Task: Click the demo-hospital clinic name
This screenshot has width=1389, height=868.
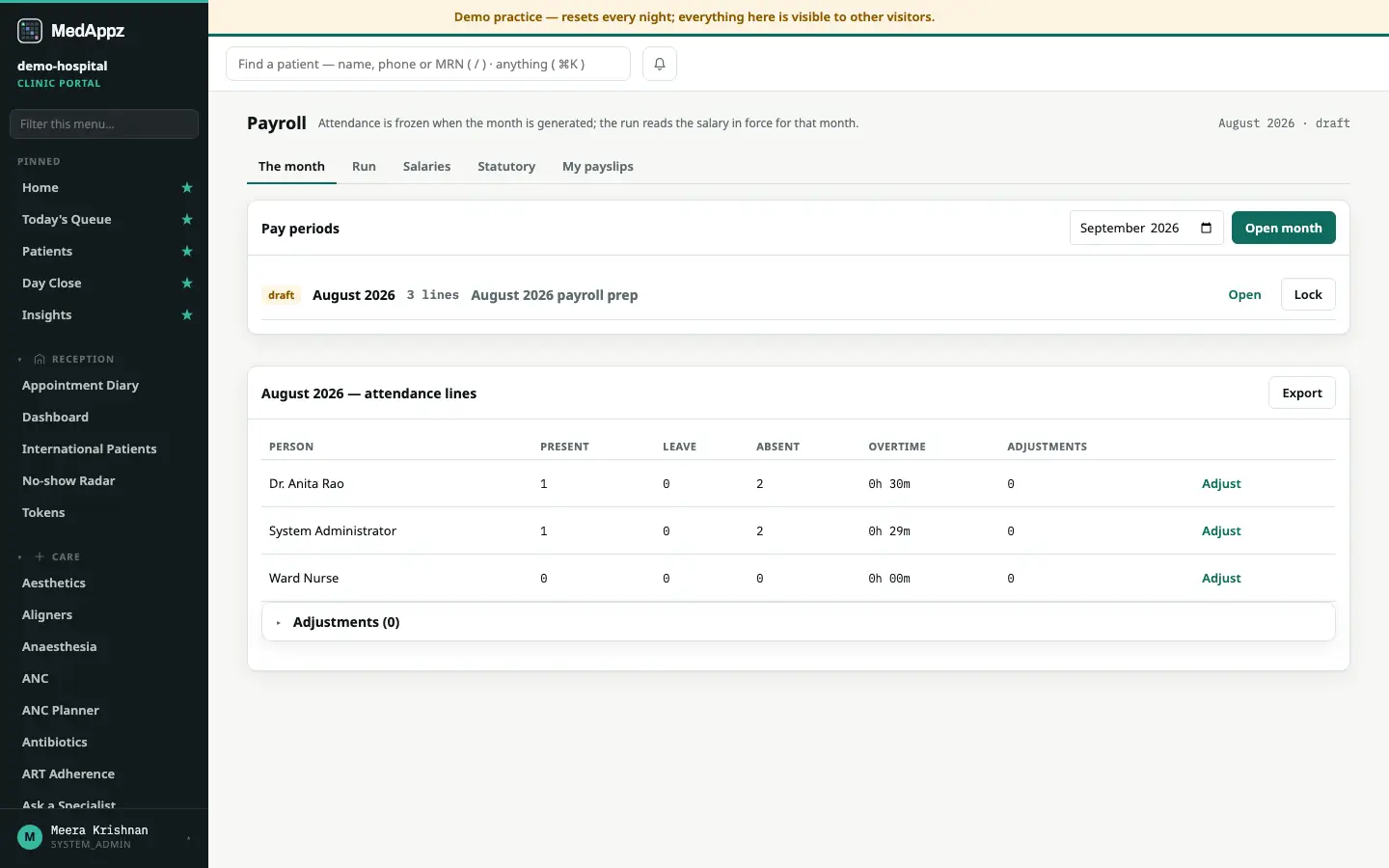Action: pyautogui.click(x=63, y=66)
